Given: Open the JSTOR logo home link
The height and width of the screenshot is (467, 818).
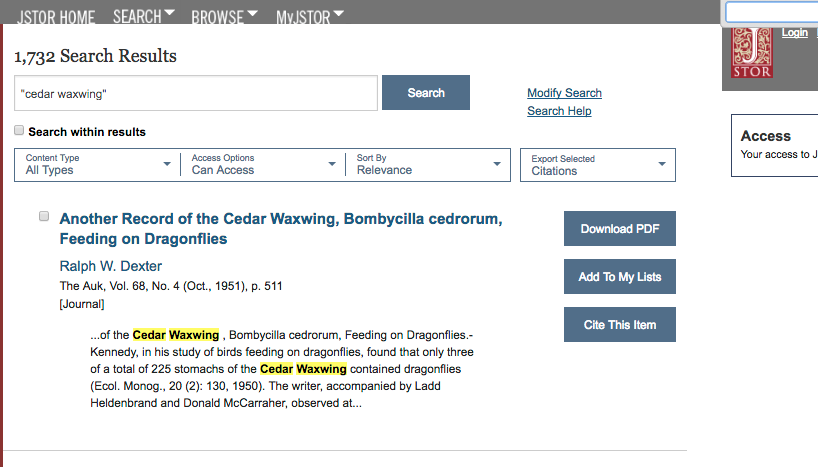Looking at the screenshot, I should pos(752,52).
